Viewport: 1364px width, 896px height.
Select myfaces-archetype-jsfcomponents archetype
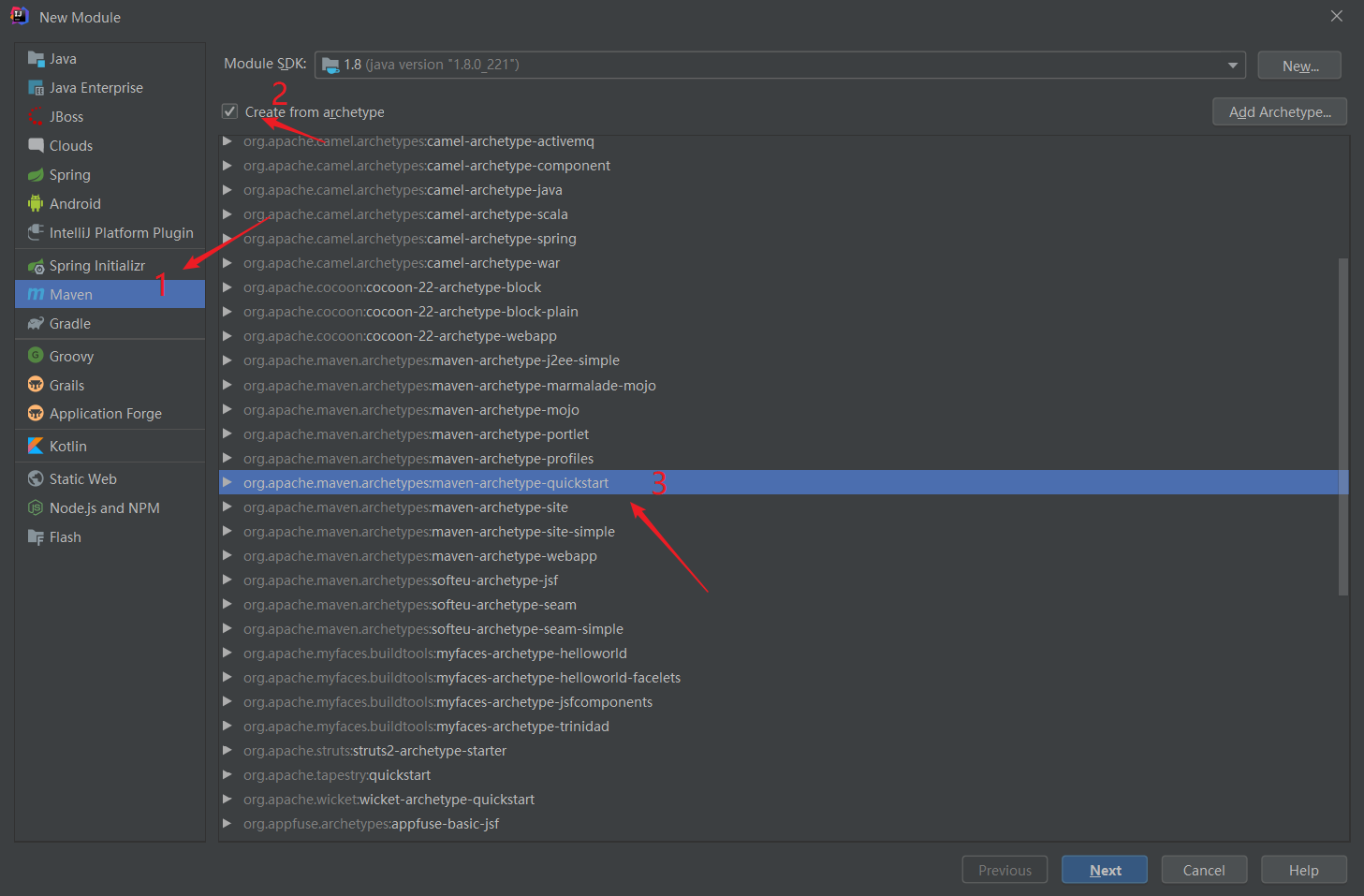pyautogui.click(x=783, y=702)
